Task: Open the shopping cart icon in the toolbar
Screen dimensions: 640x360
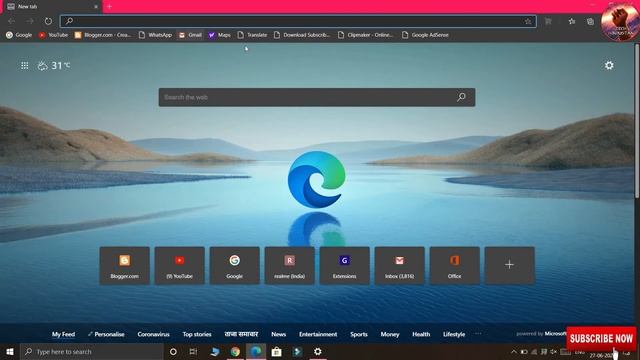Action: pyautogui.click(x=548, y=21)
